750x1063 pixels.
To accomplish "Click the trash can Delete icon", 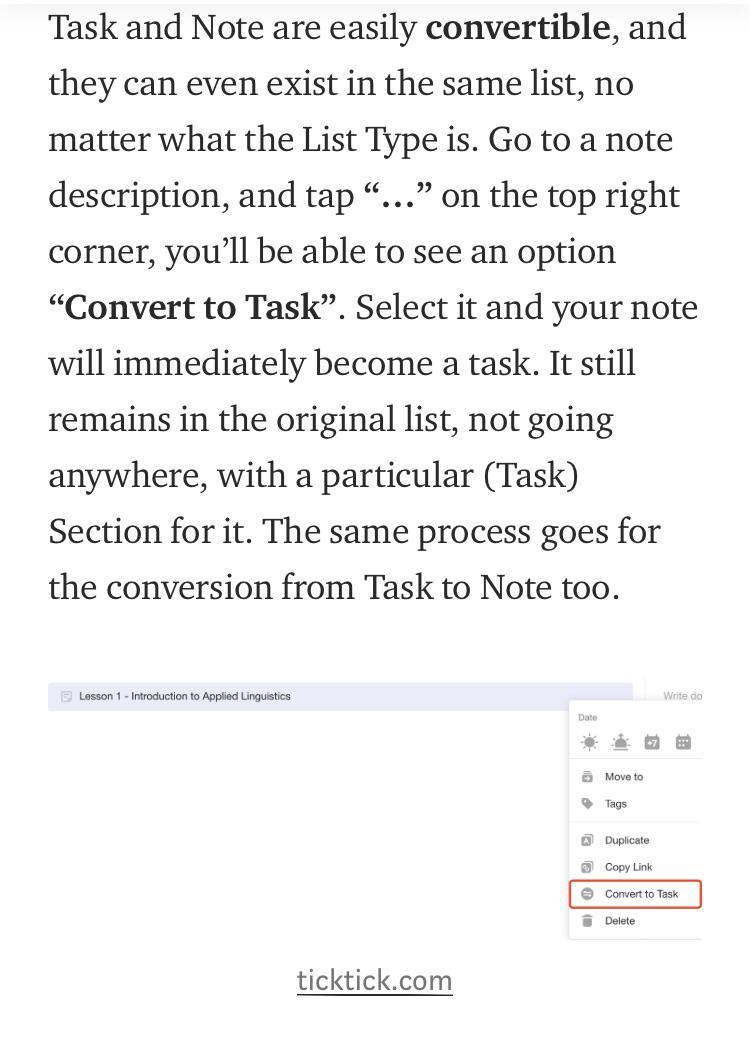I will (587, 921).
